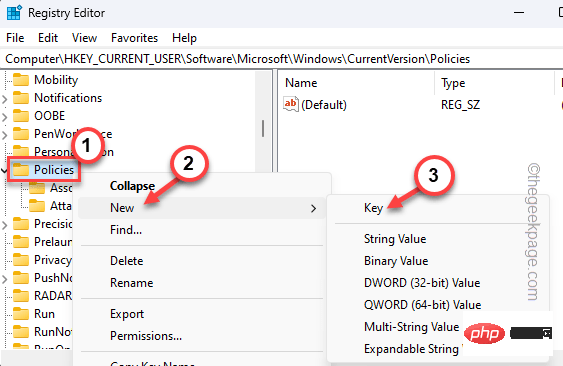Image resolution: width=563 pixels, height=366 pixels.
Task: Expand the OOBE tree node
Action: [5, 117]
